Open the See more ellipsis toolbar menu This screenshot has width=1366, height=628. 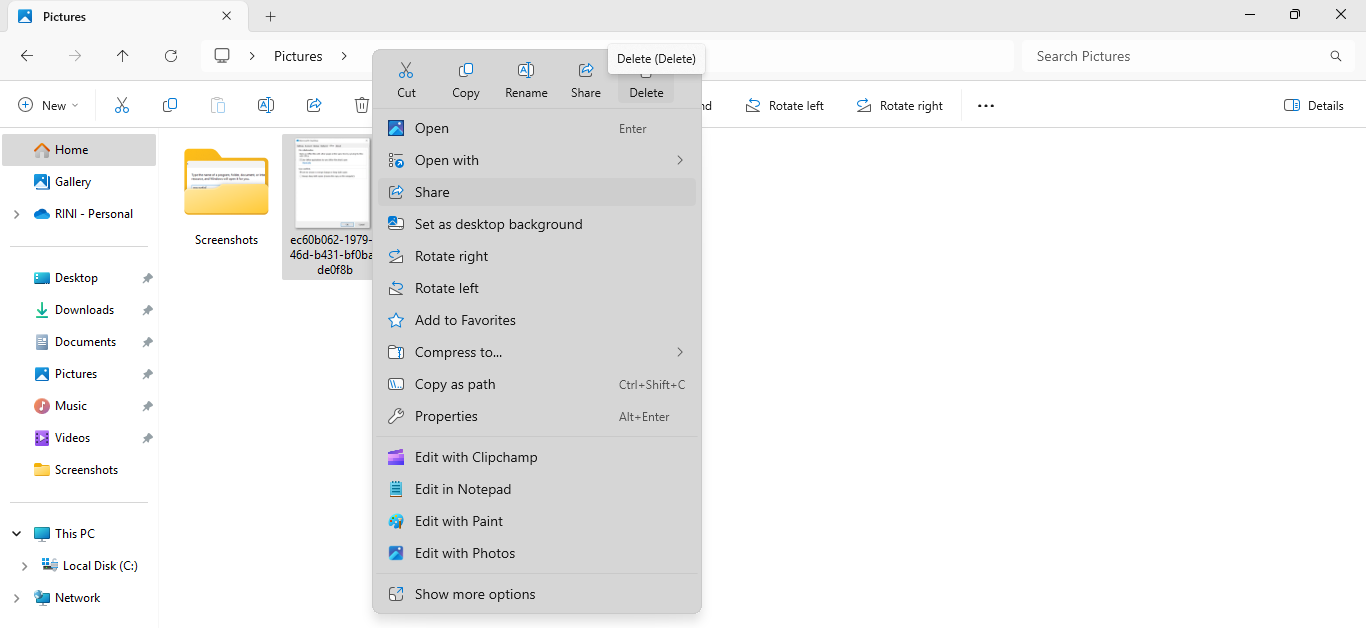click(986, 105)
